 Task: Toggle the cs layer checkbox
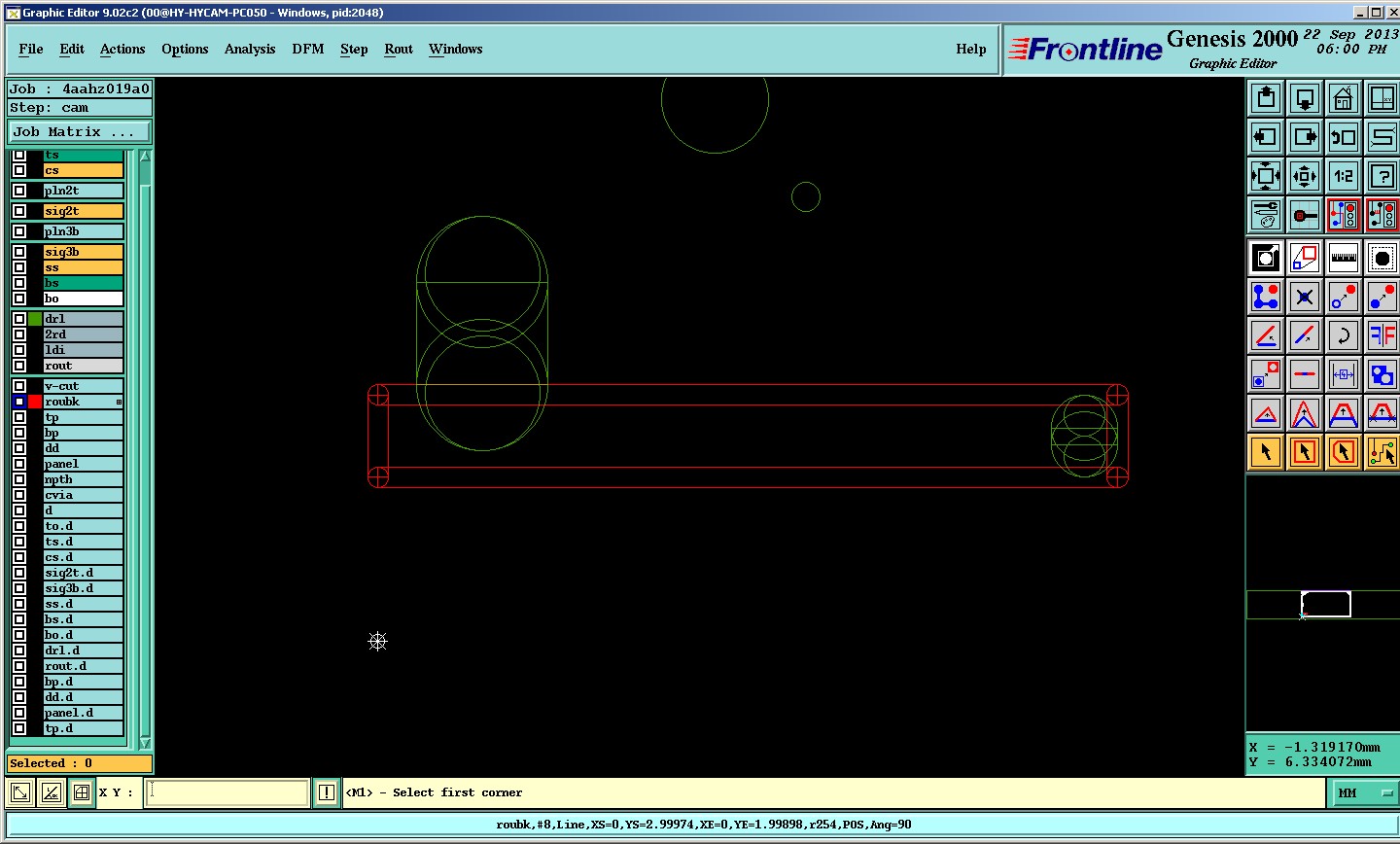click(x=19, y=170)
